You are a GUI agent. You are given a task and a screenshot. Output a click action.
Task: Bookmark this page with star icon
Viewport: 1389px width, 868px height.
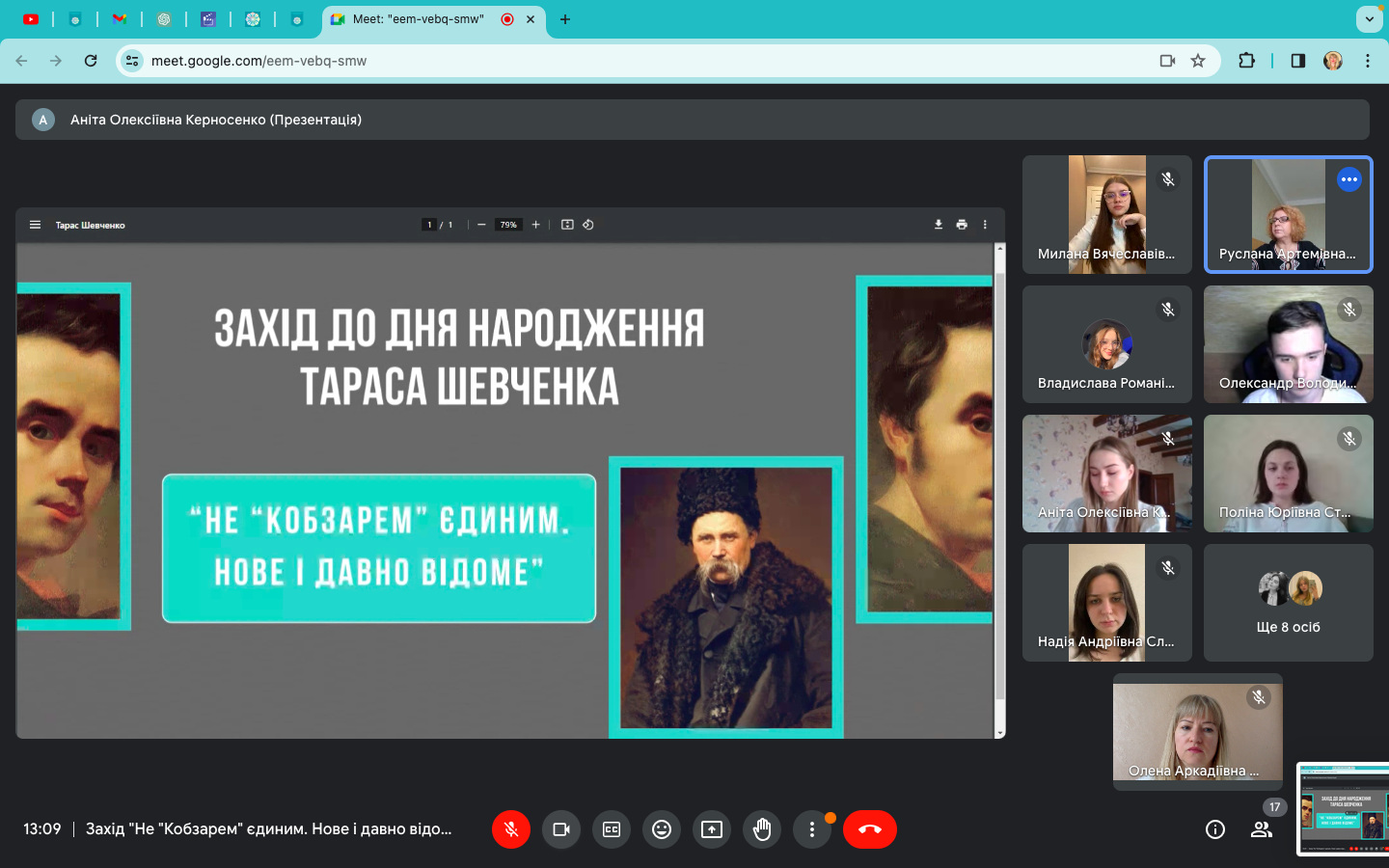pos(1198,61)
